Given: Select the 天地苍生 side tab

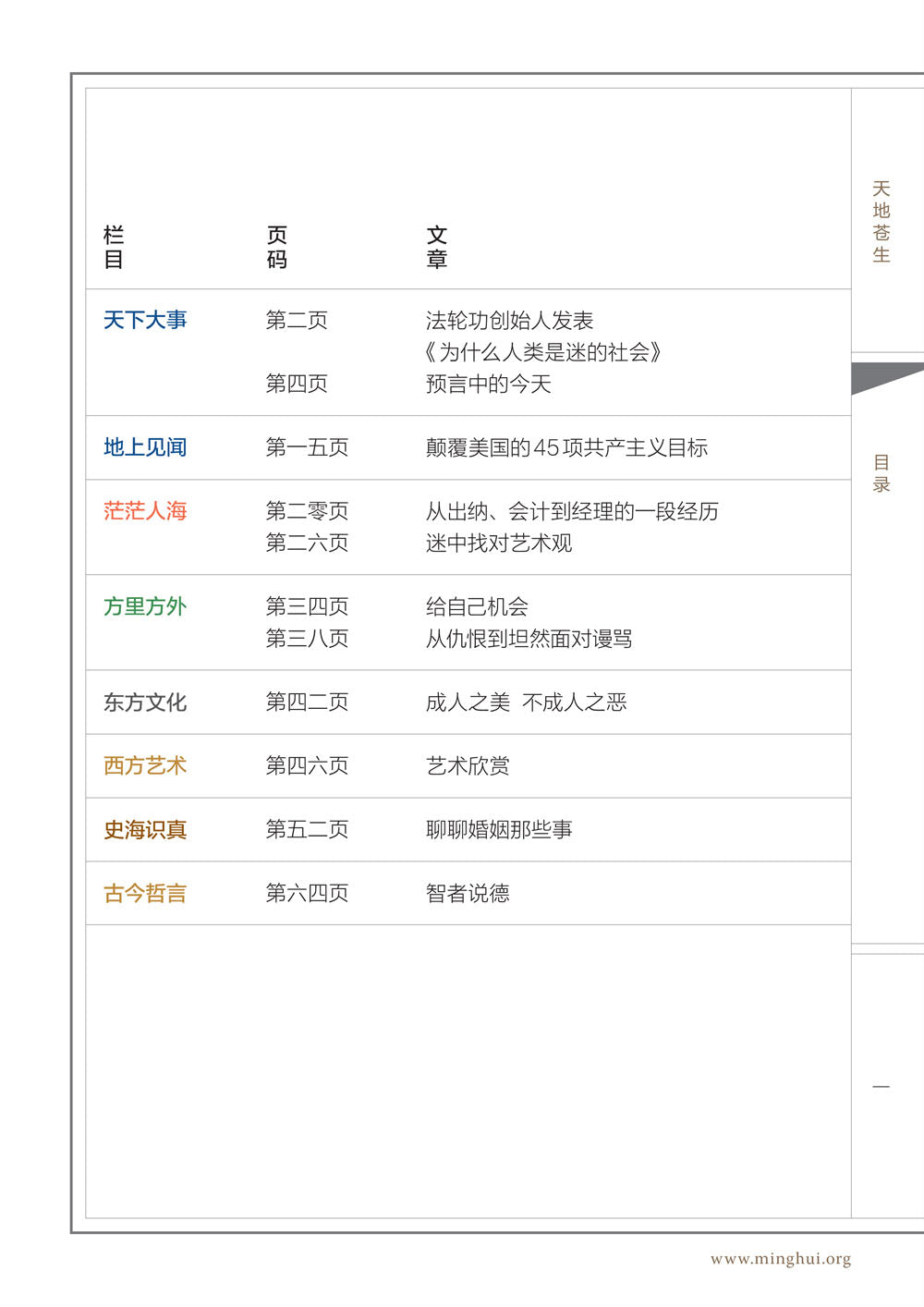Looking at the screenshot, I should pyautogui.click(x=881, y=222).
